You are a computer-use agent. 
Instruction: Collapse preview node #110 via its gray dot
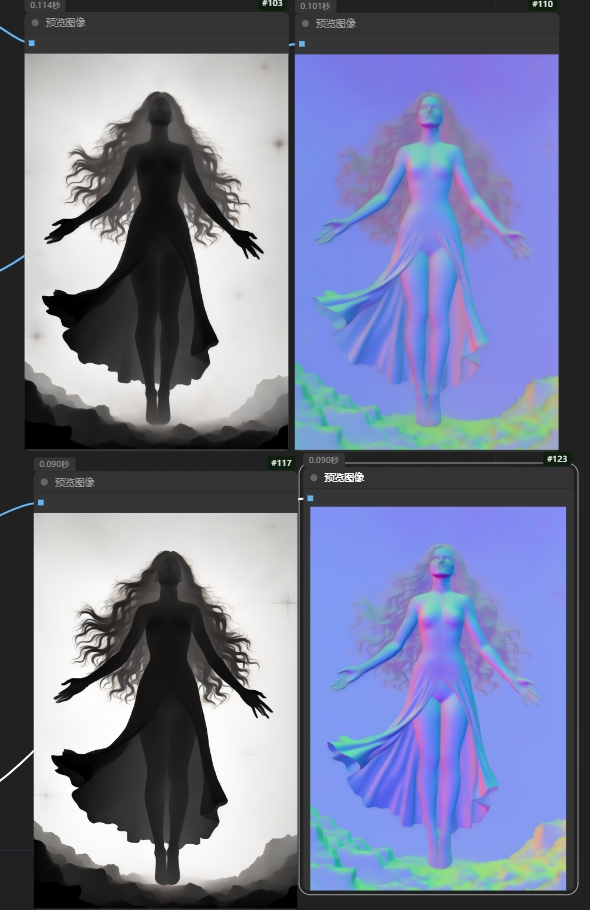(305, 24)
